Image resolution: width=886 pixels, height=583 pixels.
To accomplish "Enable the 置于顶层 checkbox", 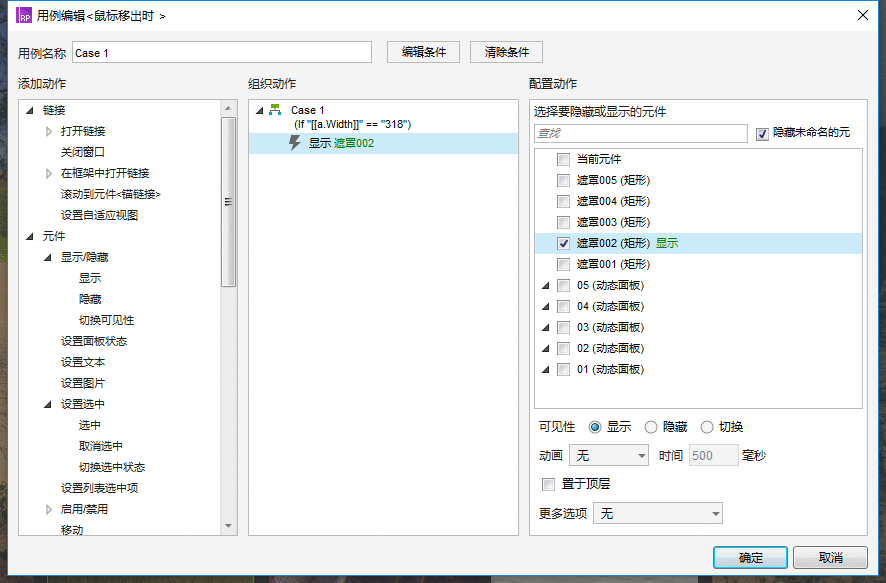I will pyautogui.click(x=549, y=484).
